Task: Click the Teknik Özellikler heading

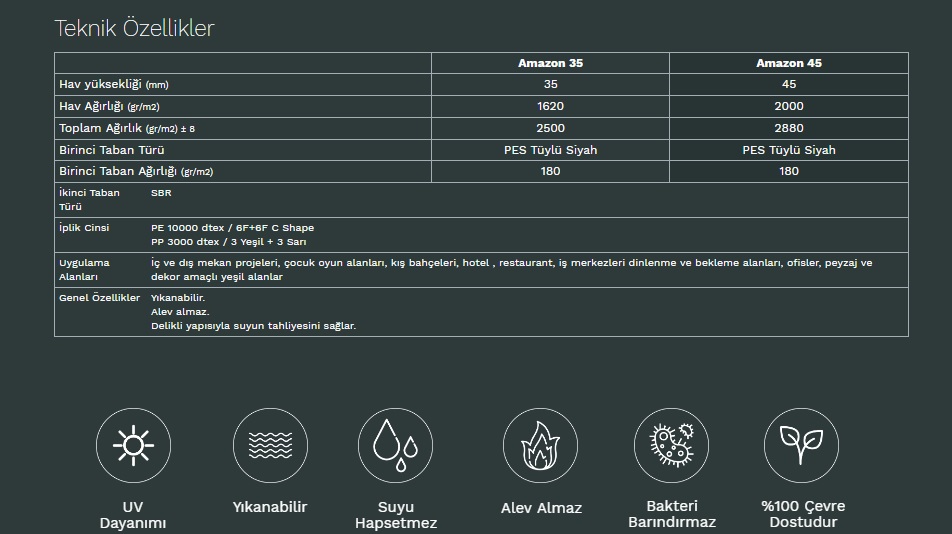Action: coord(134,28)
